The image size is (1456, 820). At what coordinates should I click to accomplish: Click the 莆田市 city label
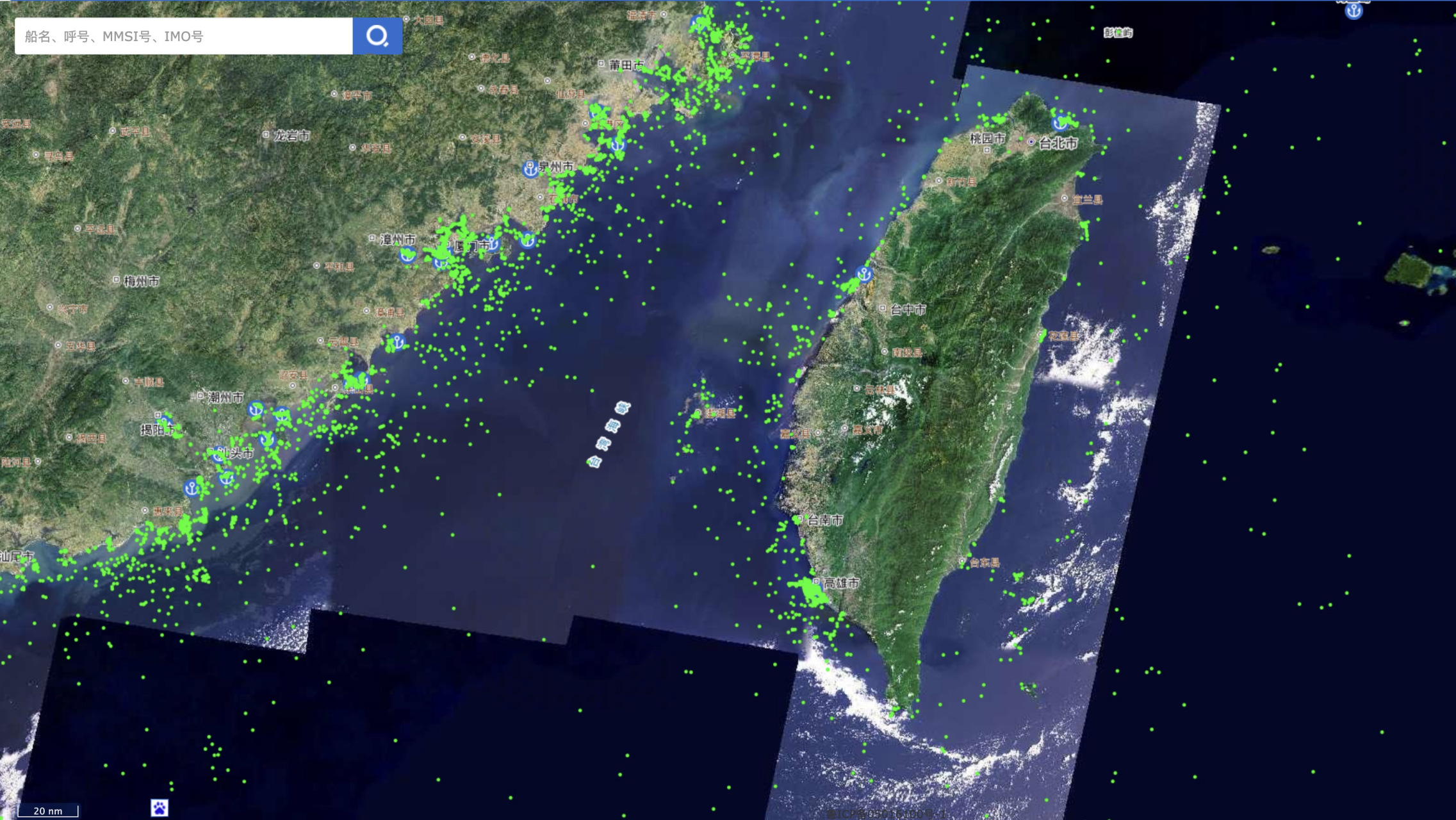pos(626,65)
